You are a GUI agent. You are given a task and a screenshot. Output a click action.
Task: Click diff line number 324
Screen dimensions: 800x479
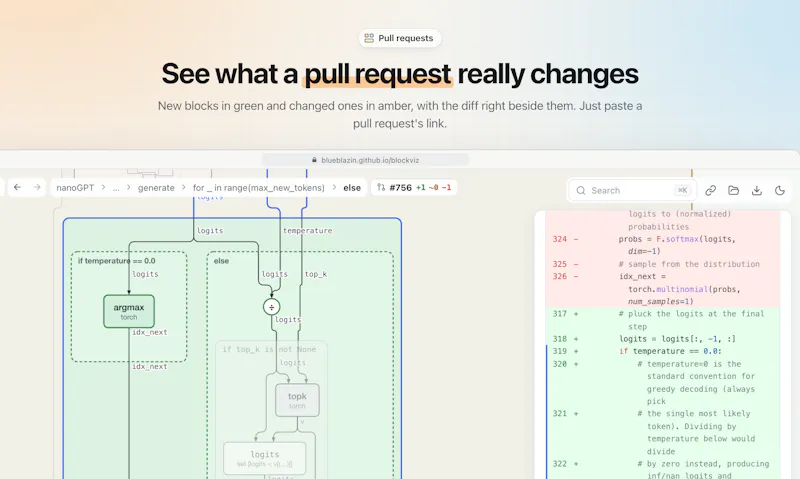click(559, 239)
